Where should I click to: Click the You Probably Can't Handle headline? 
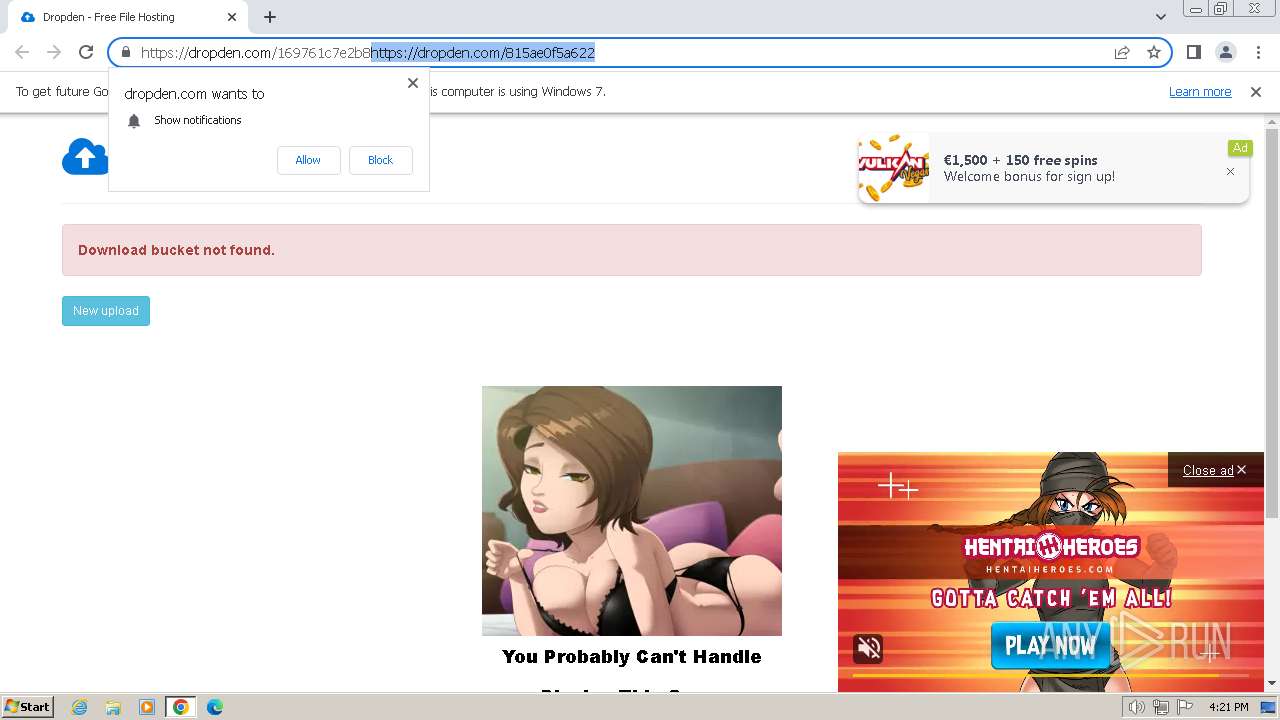(x=632, y=657)
